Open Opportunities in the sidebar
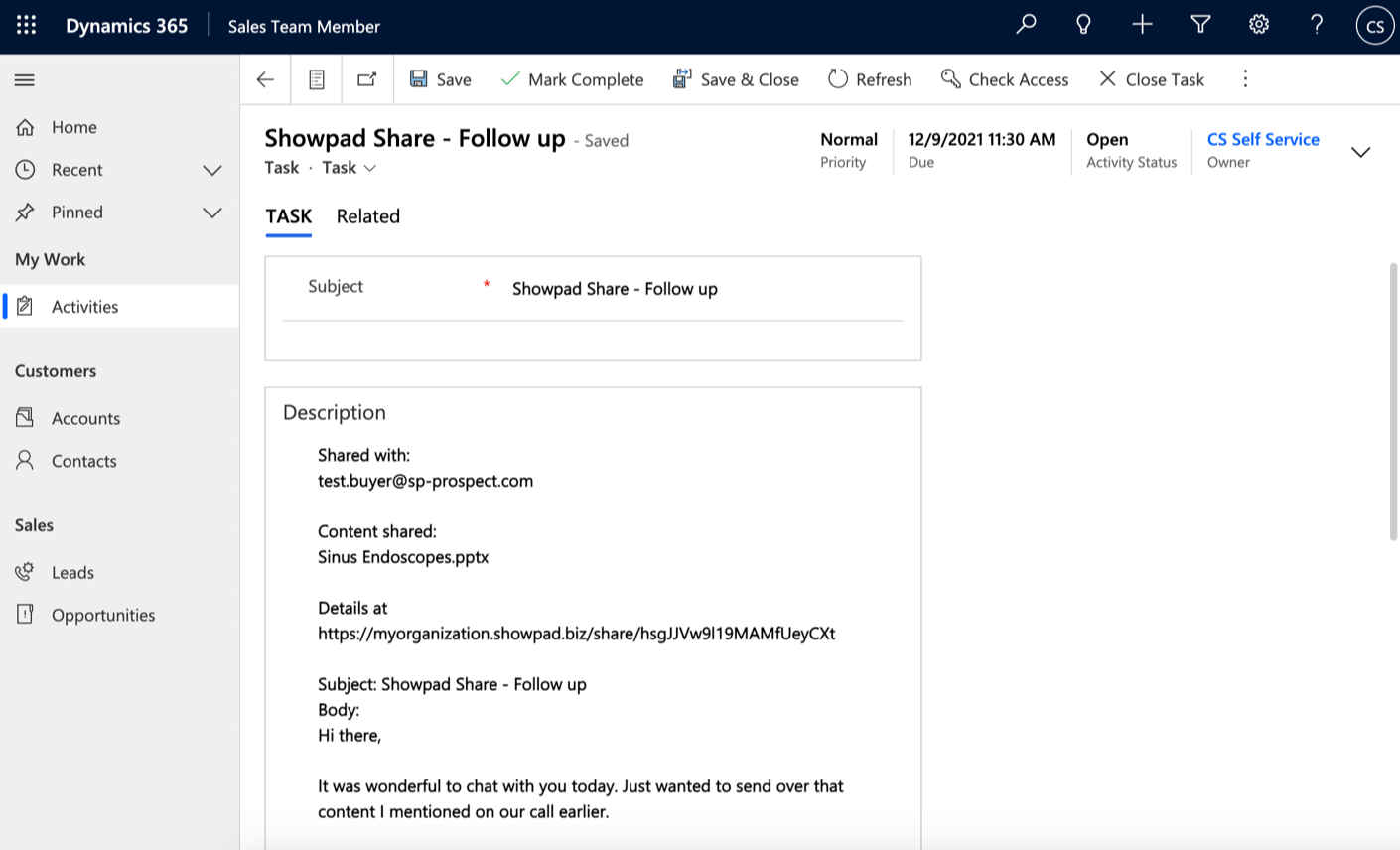 (102, 615)
